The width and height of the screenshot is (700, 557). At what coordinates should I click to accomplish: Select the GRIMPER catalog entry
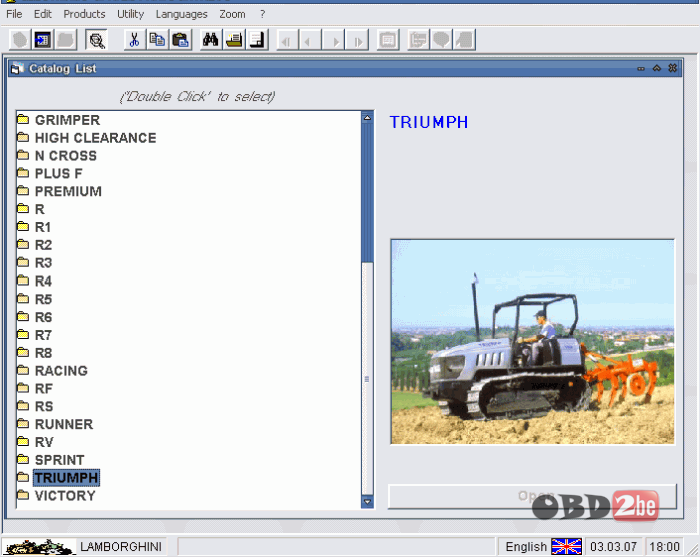pos(67,120)
